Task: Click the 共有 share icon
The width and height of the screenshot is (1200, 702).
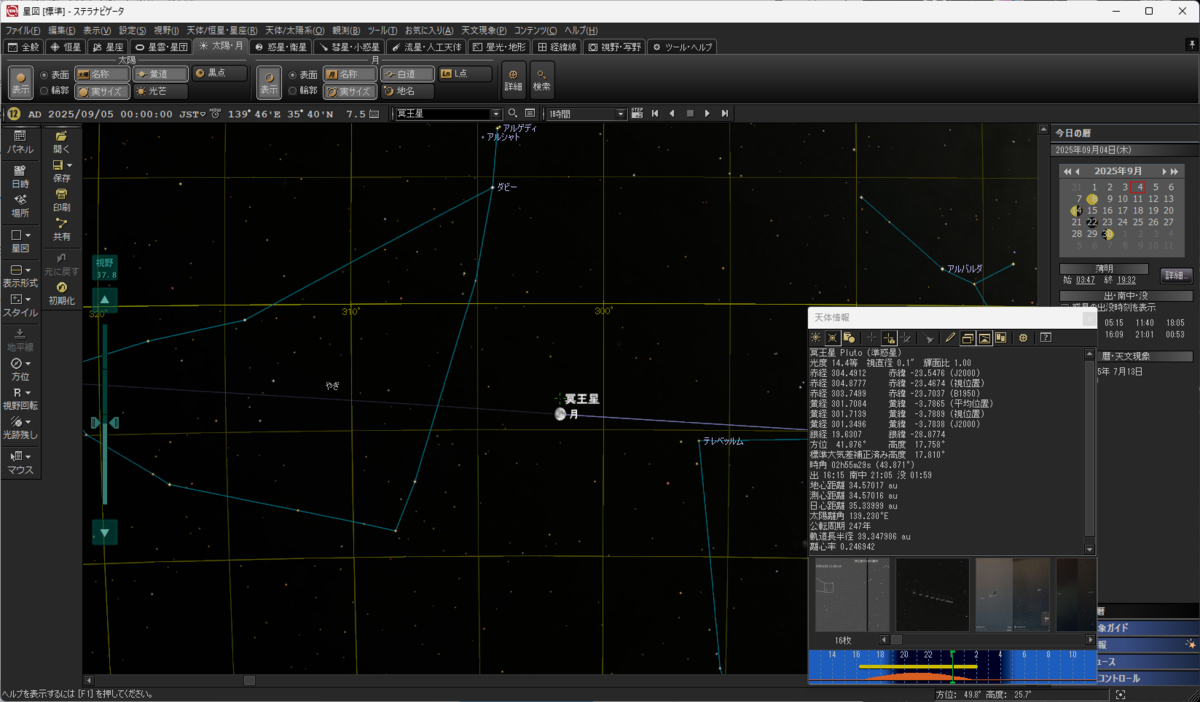Action: point(61,230)
